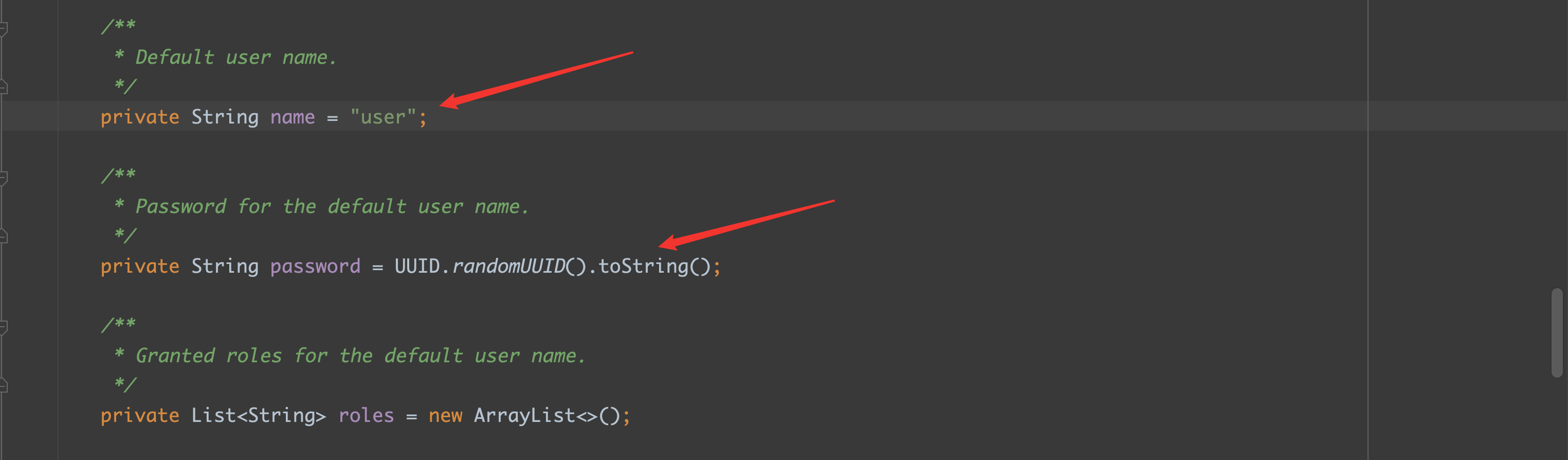Click the List<String> type declaration
The width and height of the screenshot is (1568, 460).
(258, 416)
